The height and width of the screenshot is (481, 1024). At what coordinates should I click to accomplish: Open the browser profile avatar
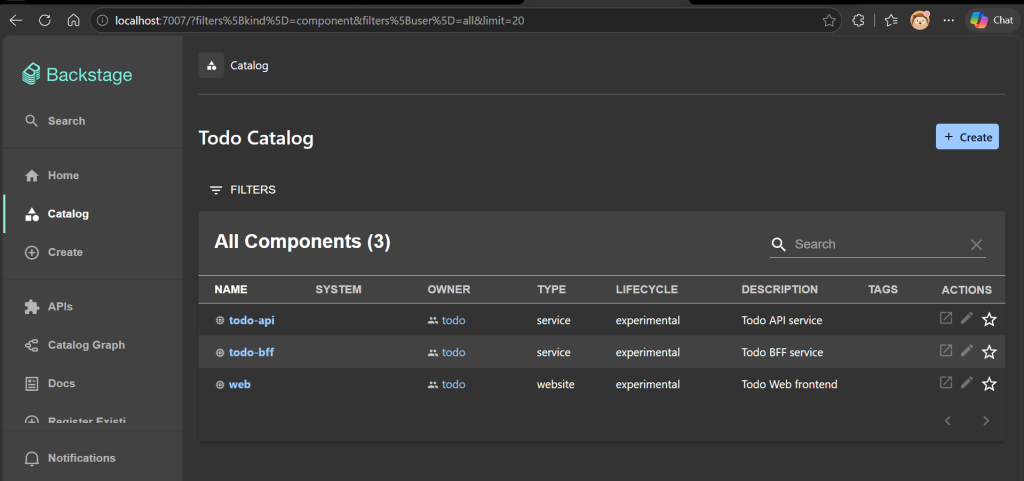click(920, 20)
